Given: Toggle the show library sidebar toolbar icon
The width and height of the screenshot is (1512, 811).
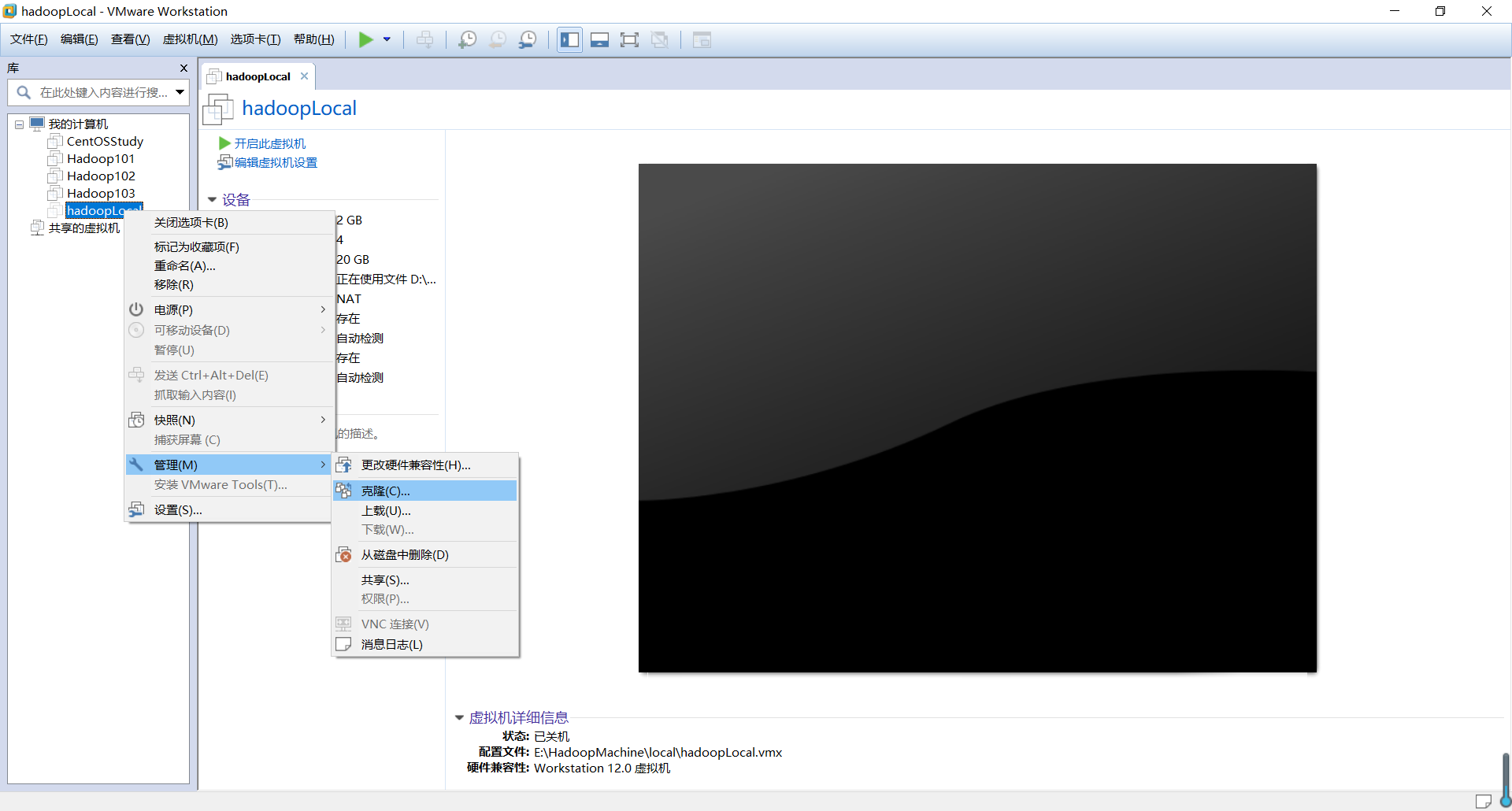Looking at the screenshot, I should point(569,39).
